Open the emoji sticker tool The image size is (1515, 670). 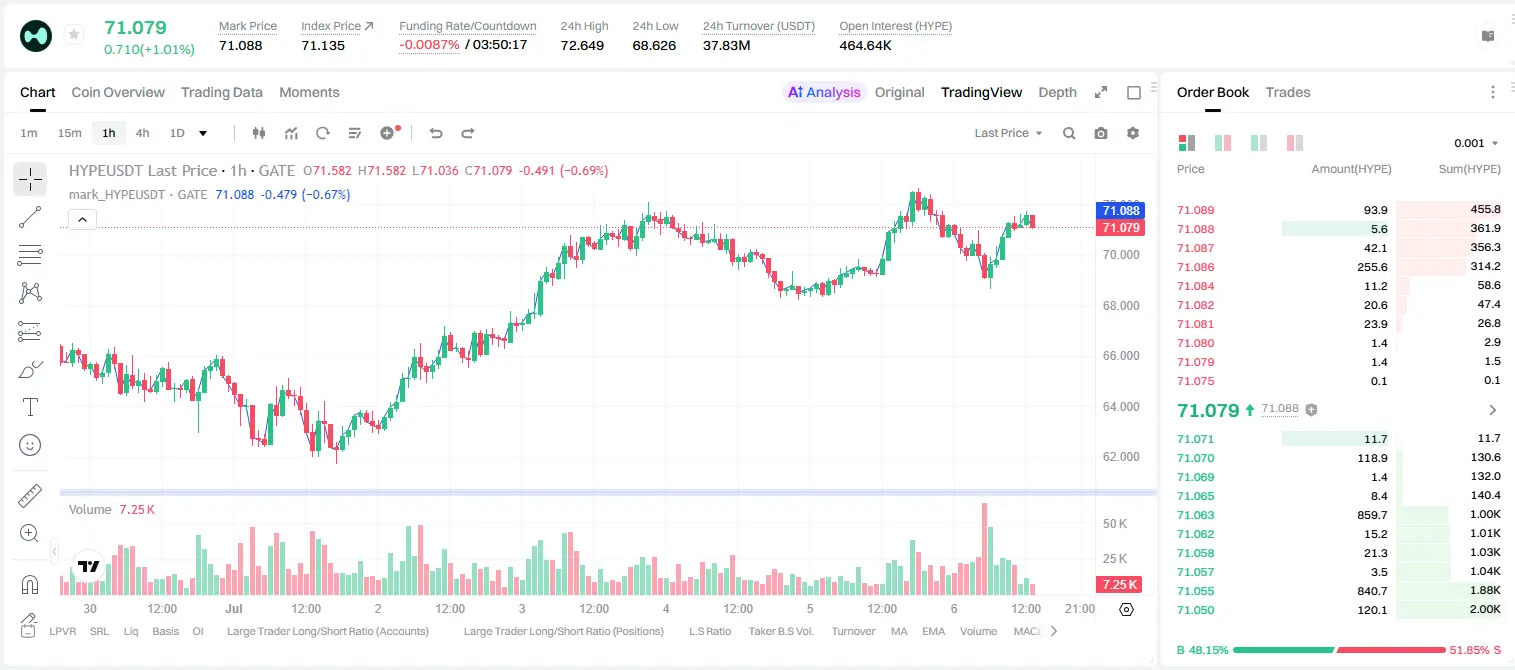[30, 445]
